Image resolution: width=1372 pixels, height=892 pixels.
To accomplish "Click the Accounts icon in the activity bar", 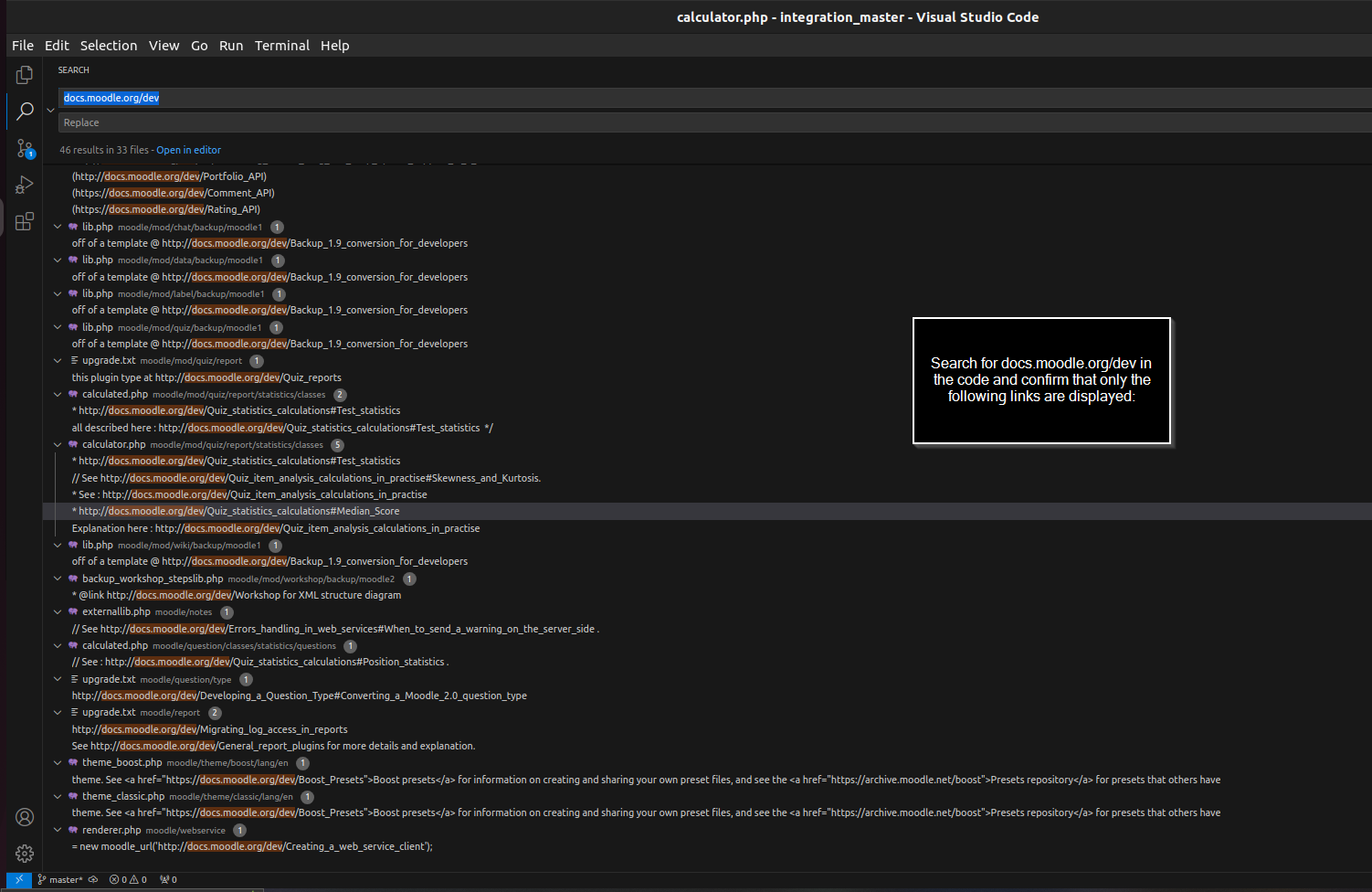I will point(25,817).
